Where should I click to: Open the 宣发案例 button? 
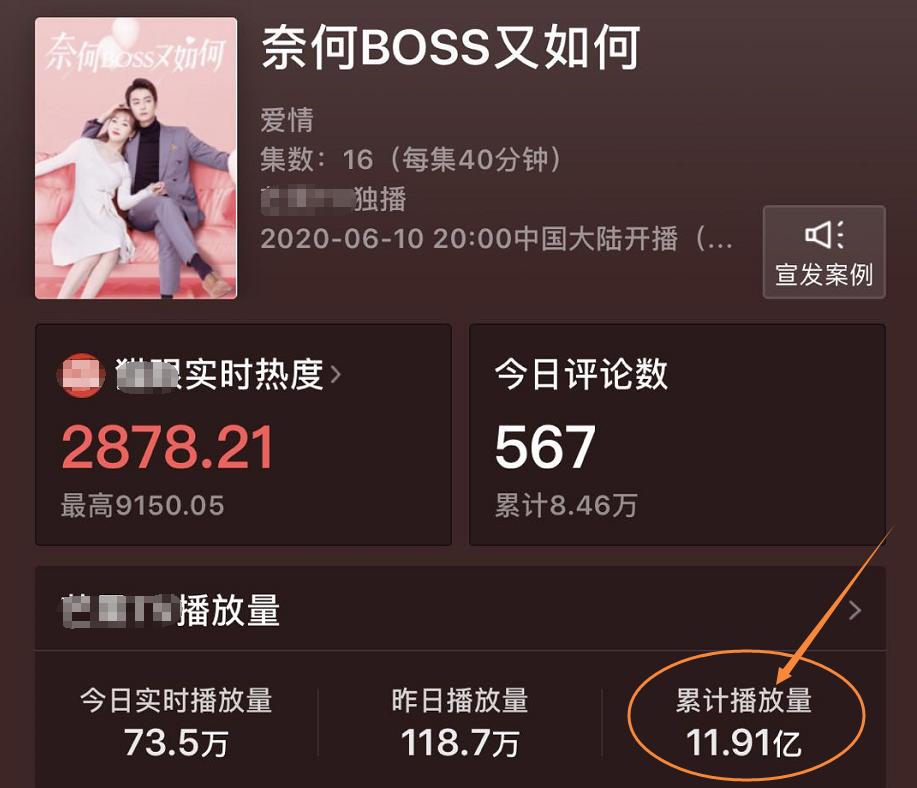[824, 252]
